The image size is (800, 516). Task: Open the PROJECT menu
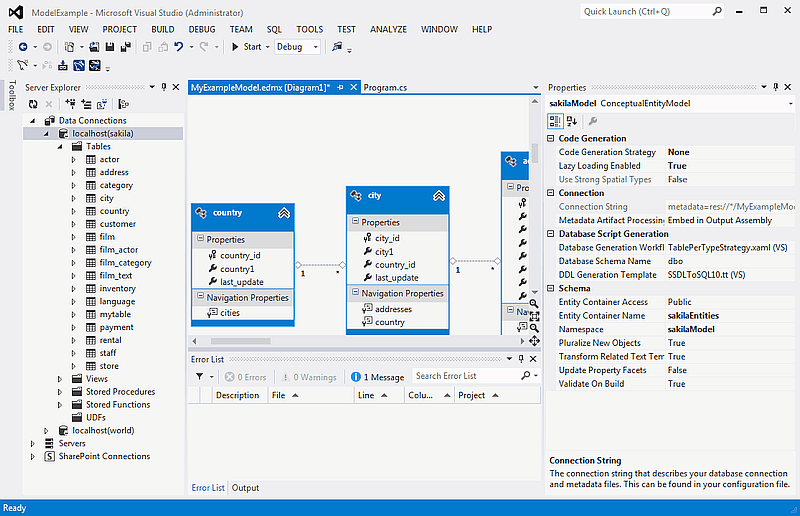pos(119,30)
